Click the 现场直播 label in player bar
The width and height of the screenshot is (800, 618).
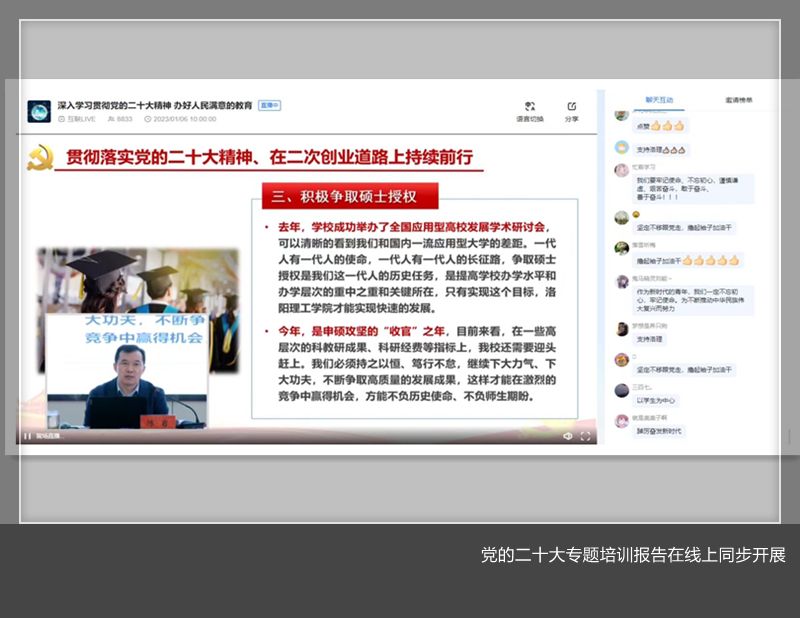tap(48, 436)
